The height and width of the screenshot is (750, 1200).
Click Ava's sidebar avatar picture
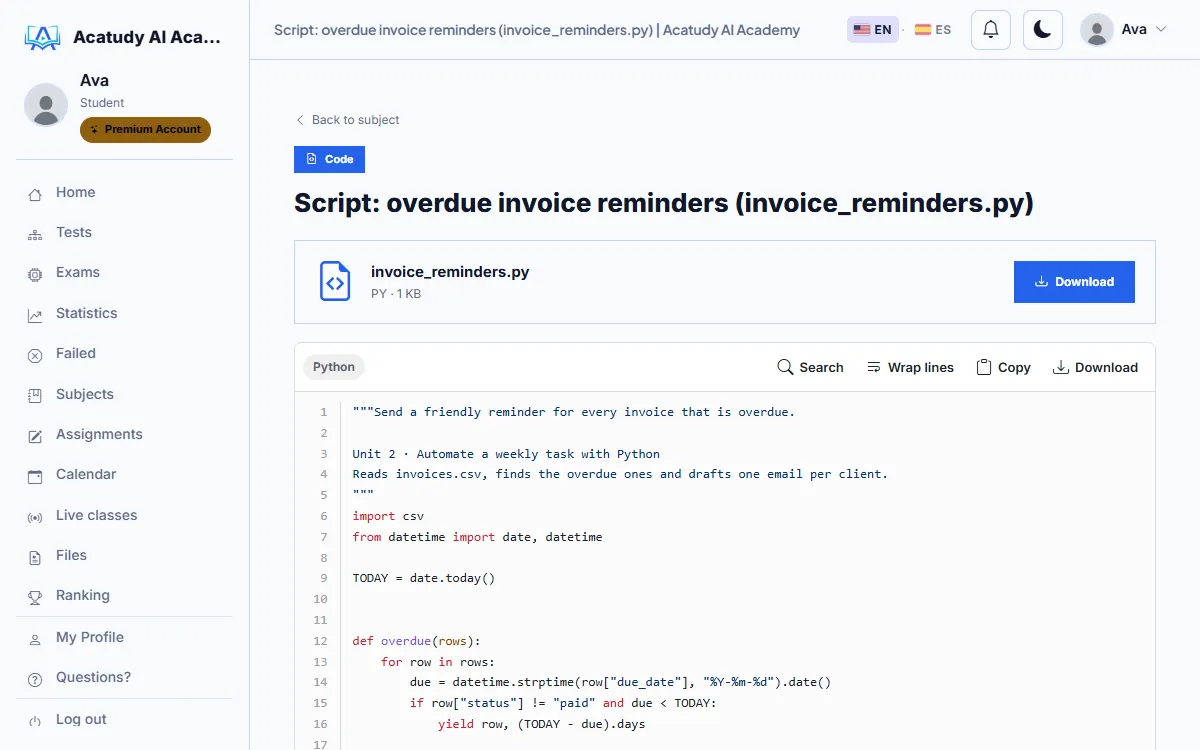(x=46, y=104)
